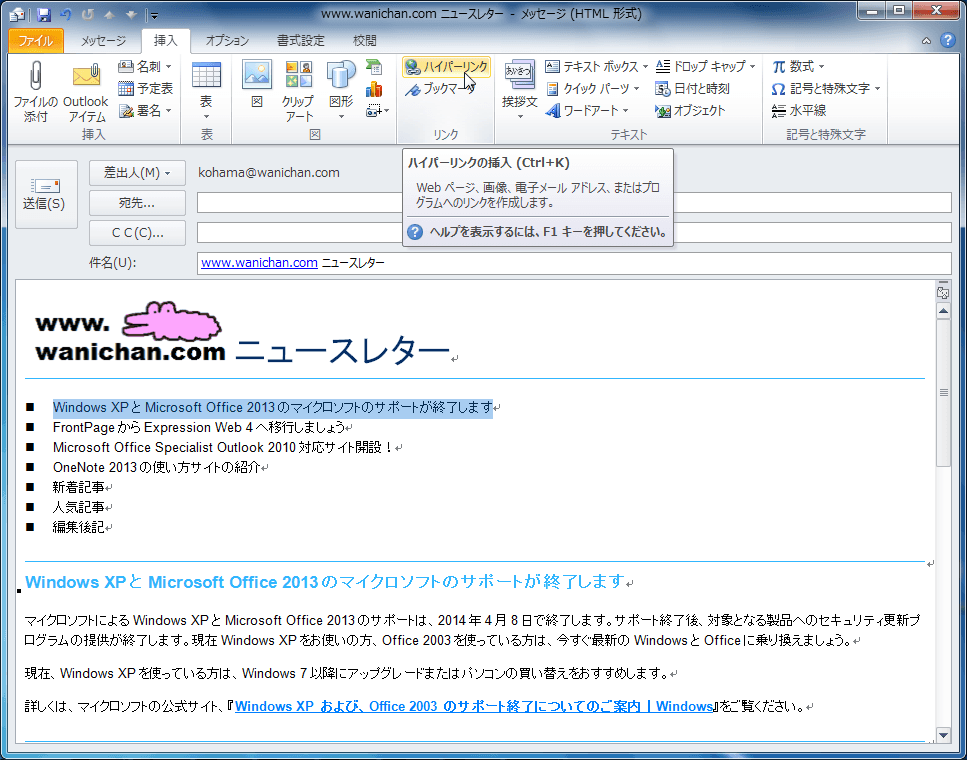The height and width of the screenshot is (760, 967).
Task: Click the message body scroll up arrow
Action: coord(943,312)
